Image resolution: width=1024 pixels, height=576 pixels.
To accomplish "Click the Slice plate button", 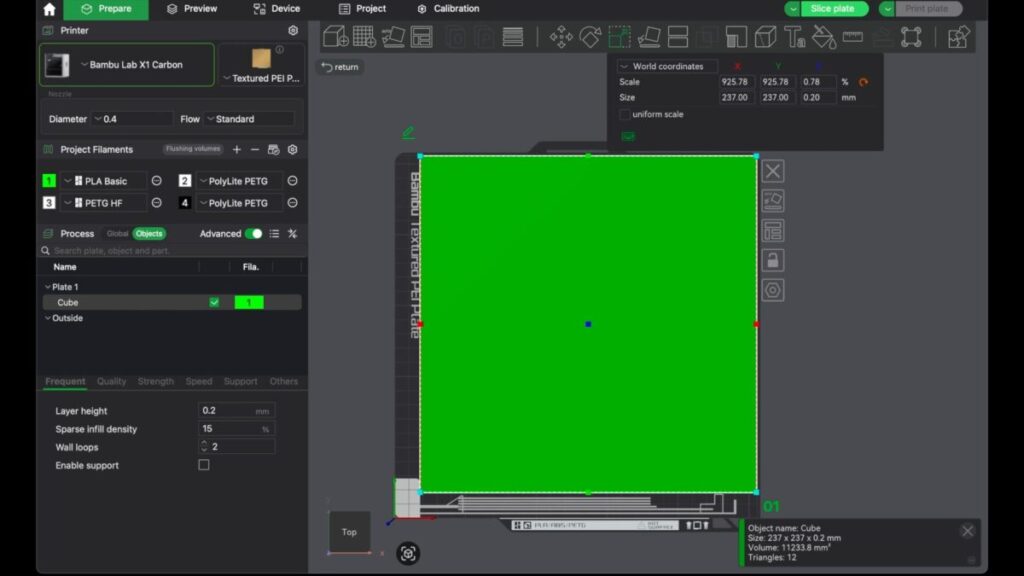I will 833,9.
